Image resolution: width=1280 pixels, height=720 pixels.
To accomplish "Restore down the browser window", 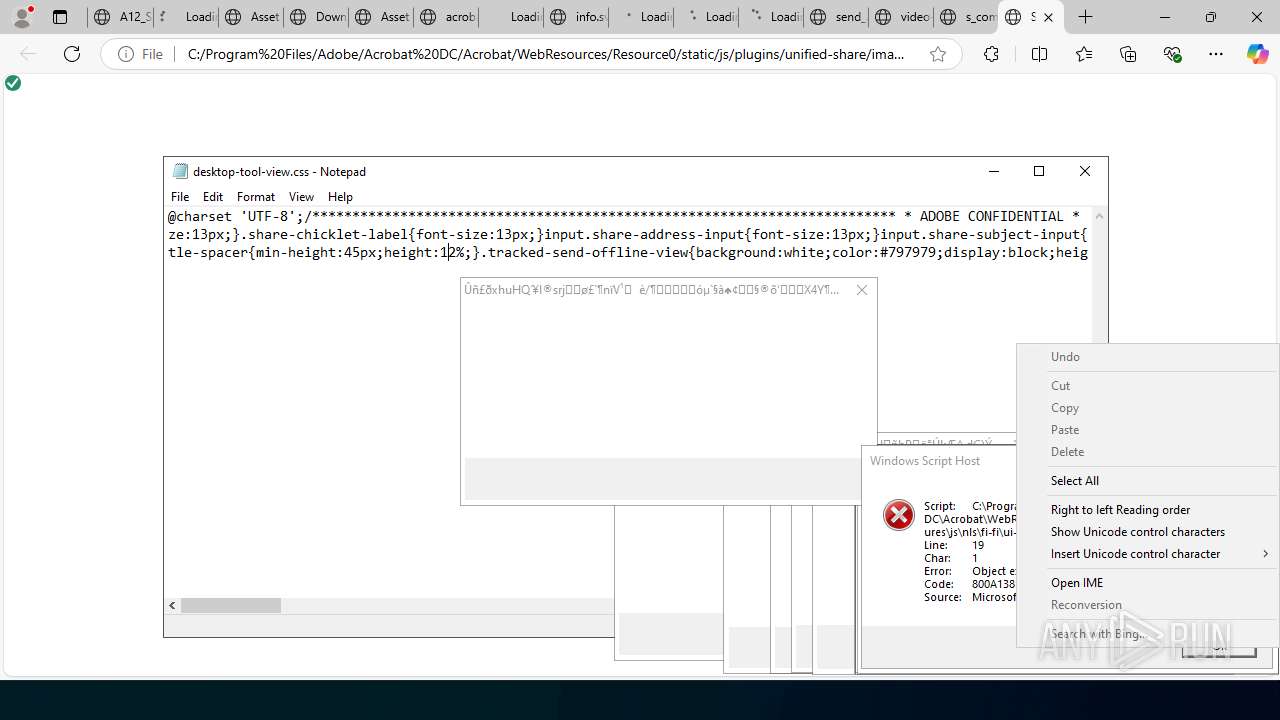I will coord(1211,17).
